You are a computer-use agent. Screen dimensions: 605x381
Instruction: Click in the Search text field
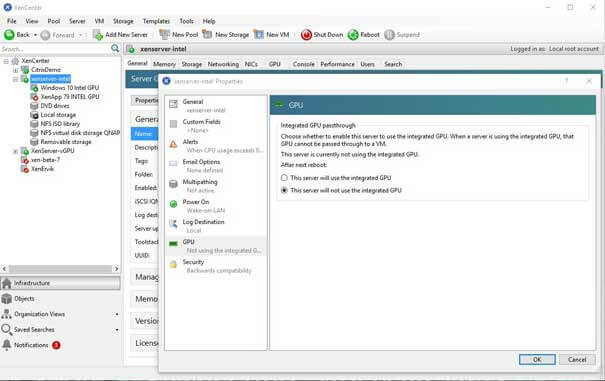coord(55,49)
